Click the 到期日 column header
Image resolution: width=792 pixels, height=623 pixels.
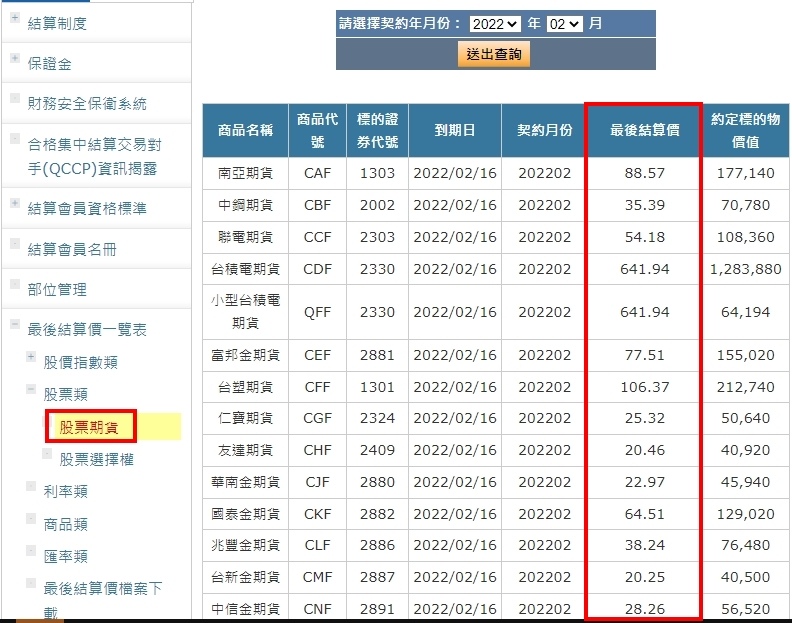pos(455,130)
